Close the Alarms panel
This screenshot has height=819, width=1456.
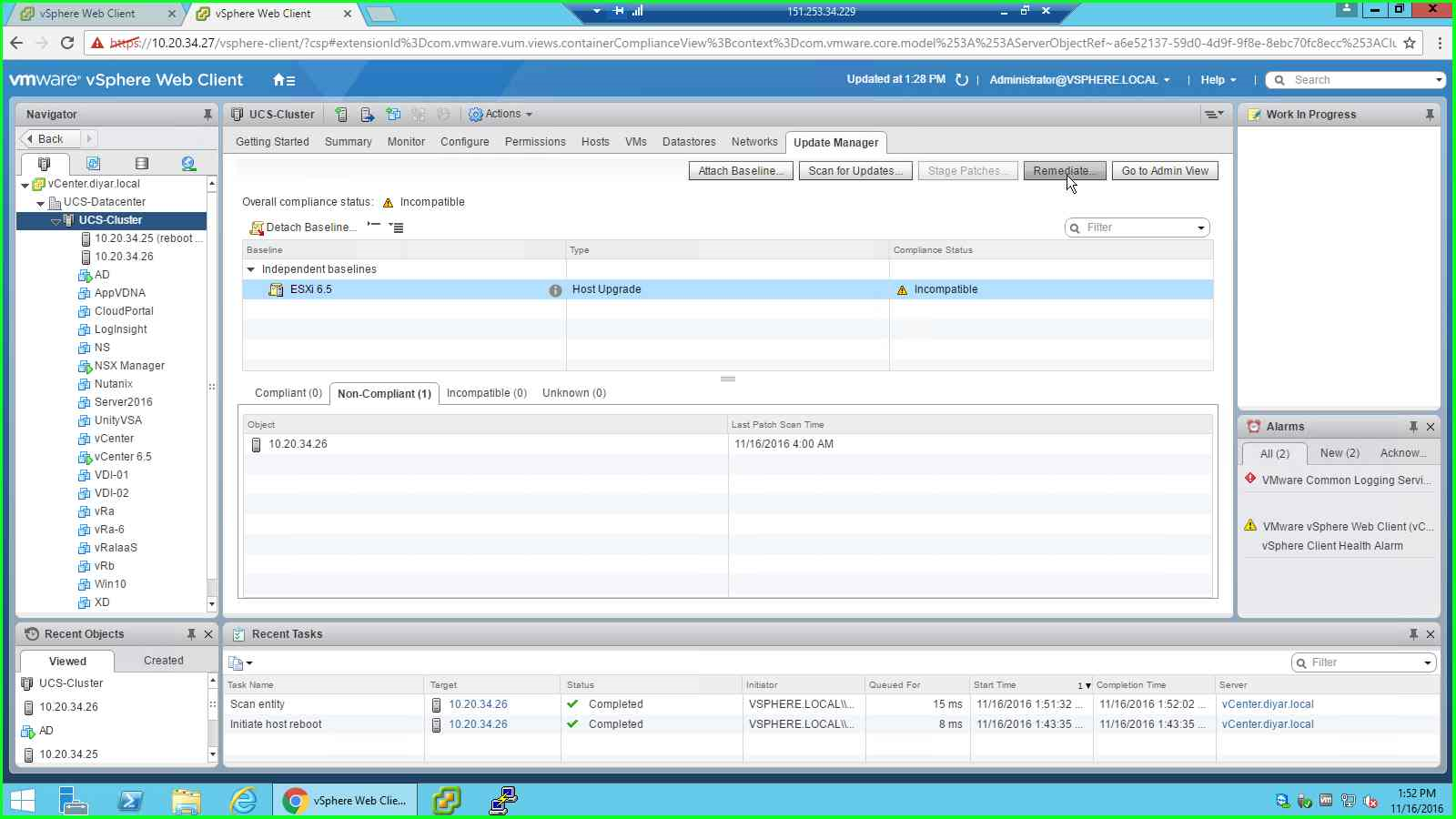1431,427
